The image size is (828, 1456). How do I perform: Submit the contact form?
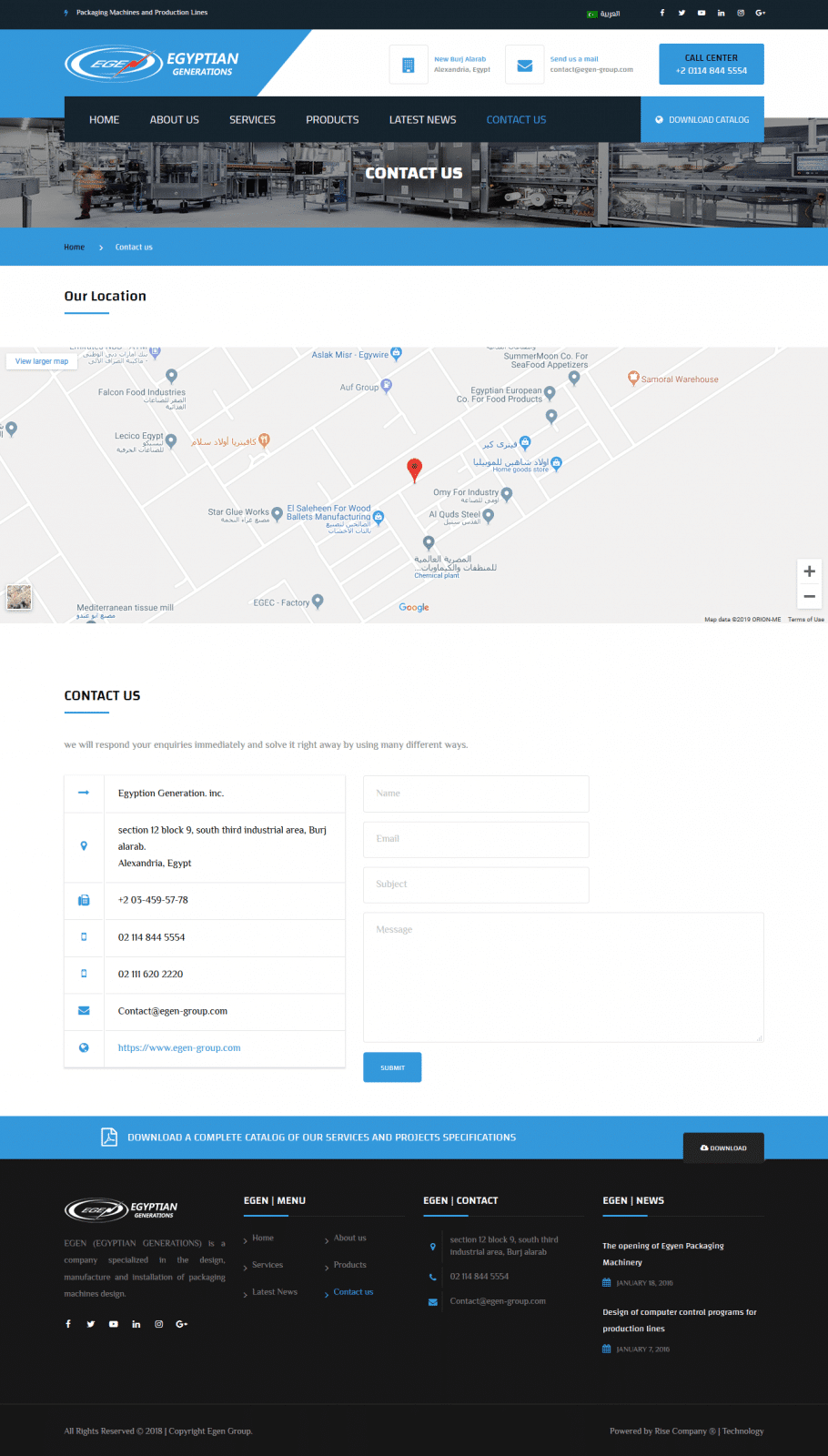(392, 1067)
